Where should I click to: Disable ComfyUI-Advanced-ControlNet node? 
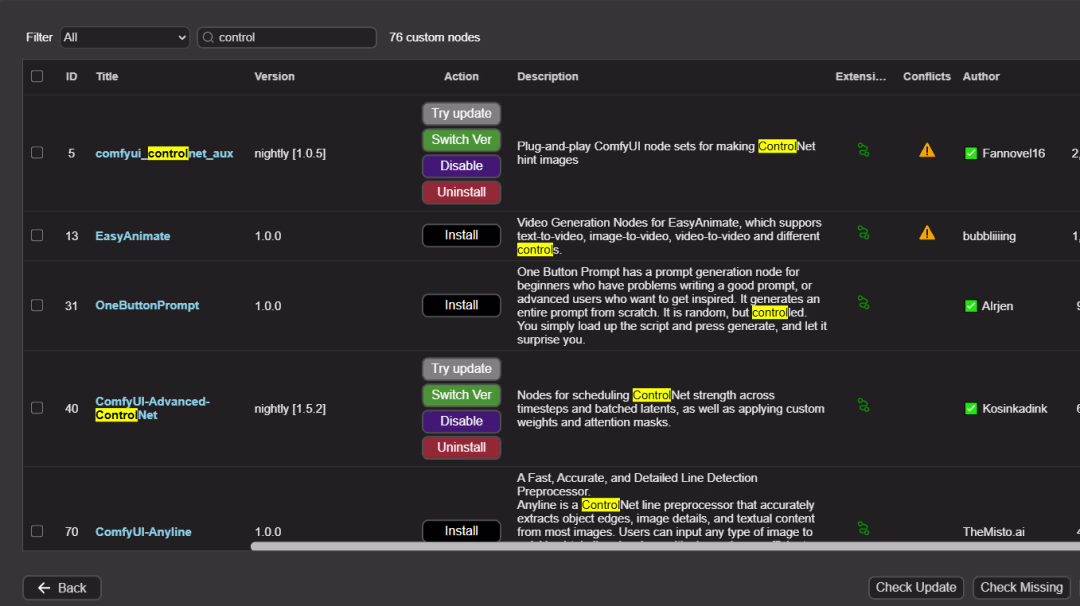click(461, 421)
